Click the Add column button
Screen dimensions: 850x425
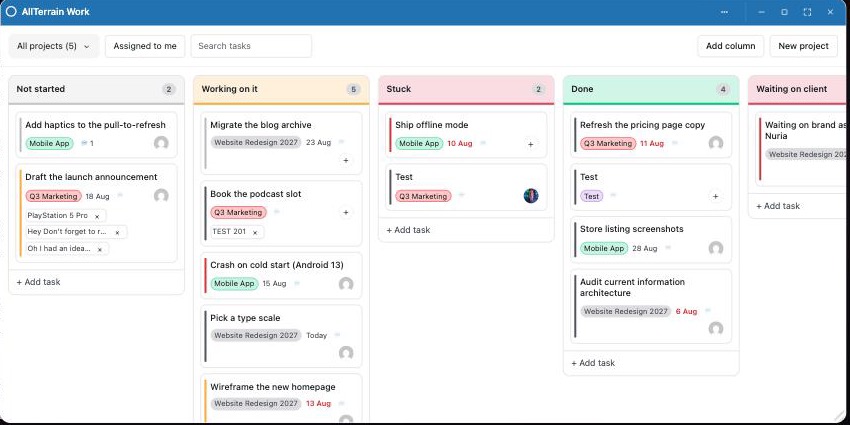tap(730, 46)
